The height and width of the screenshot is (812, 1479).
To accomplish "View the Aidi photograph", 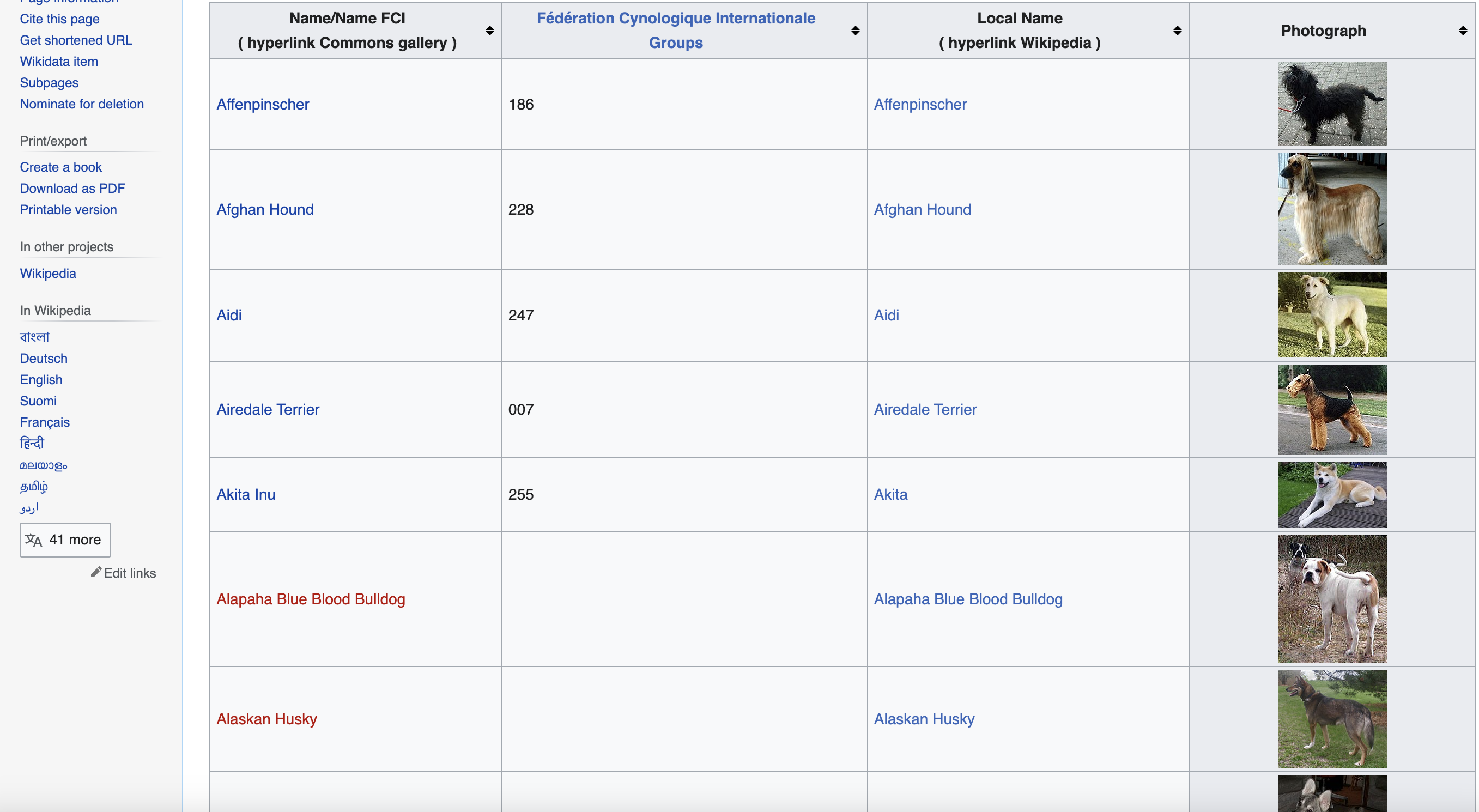I will click(1332, 314).
